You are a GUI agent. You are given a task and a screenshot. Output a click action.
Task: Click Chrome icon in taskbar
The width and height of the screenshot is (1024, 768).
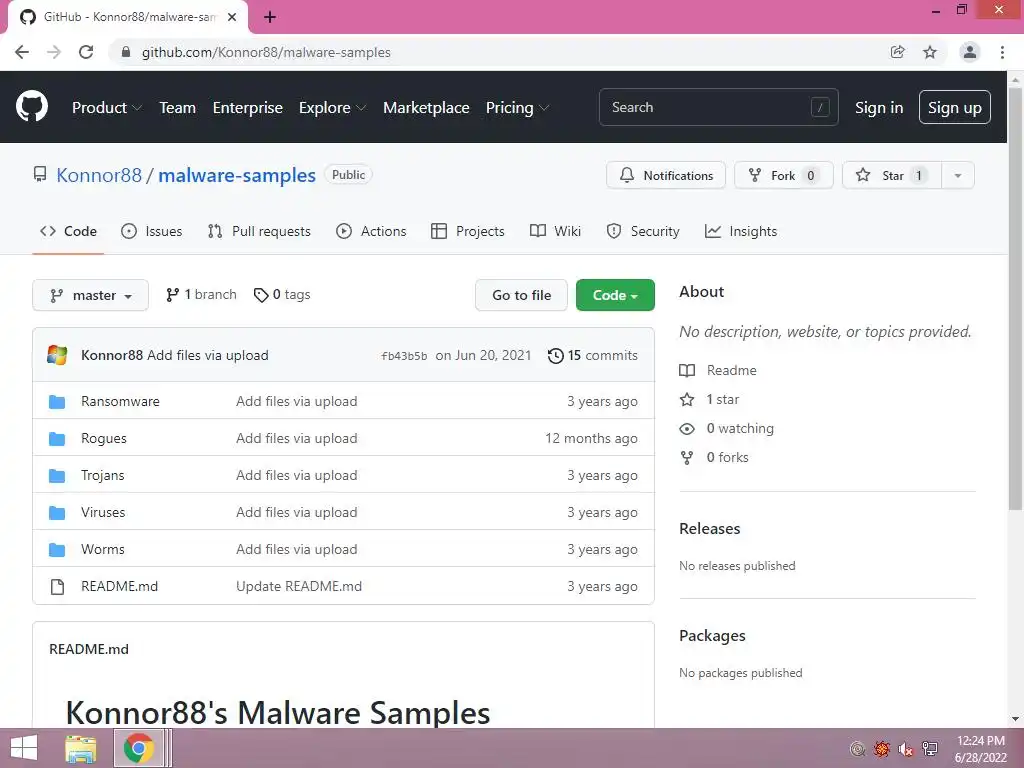(x=138, y=748)
